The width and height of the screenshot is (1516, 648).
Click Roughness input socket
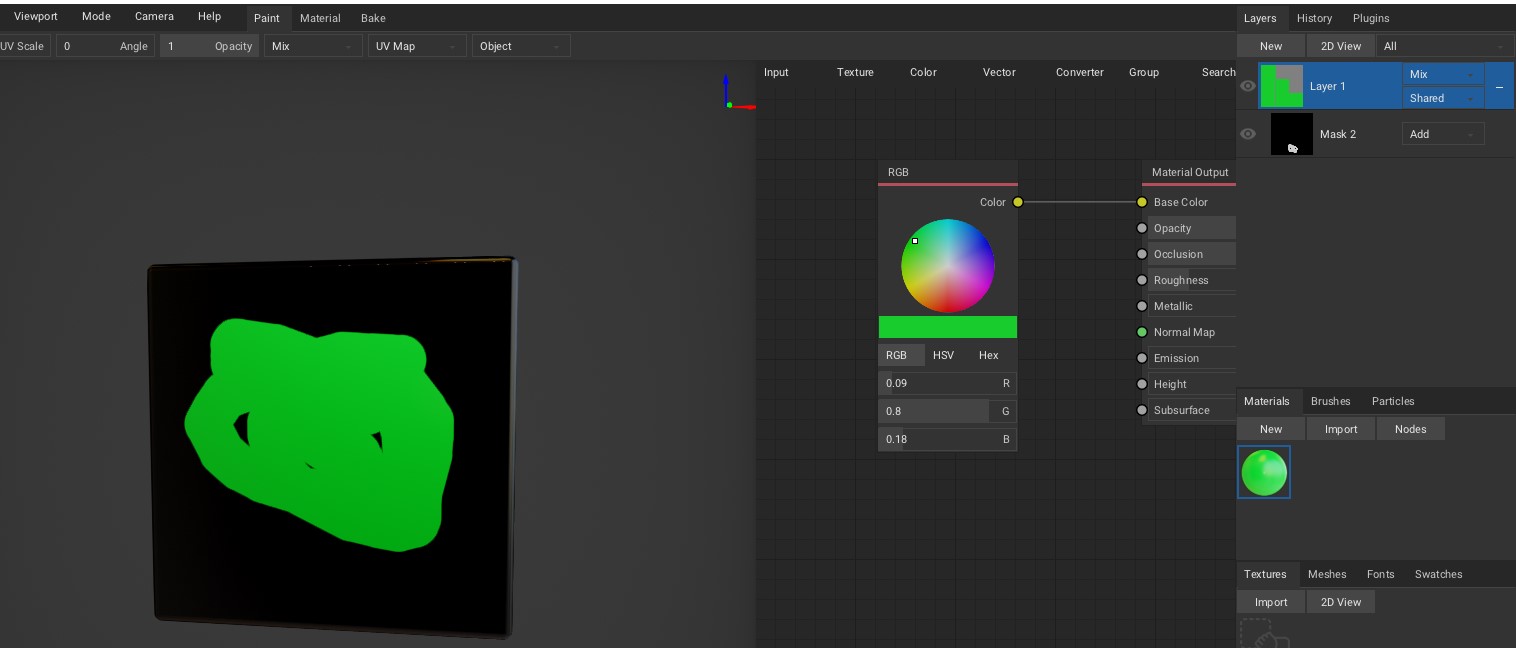coord(1142,280)
